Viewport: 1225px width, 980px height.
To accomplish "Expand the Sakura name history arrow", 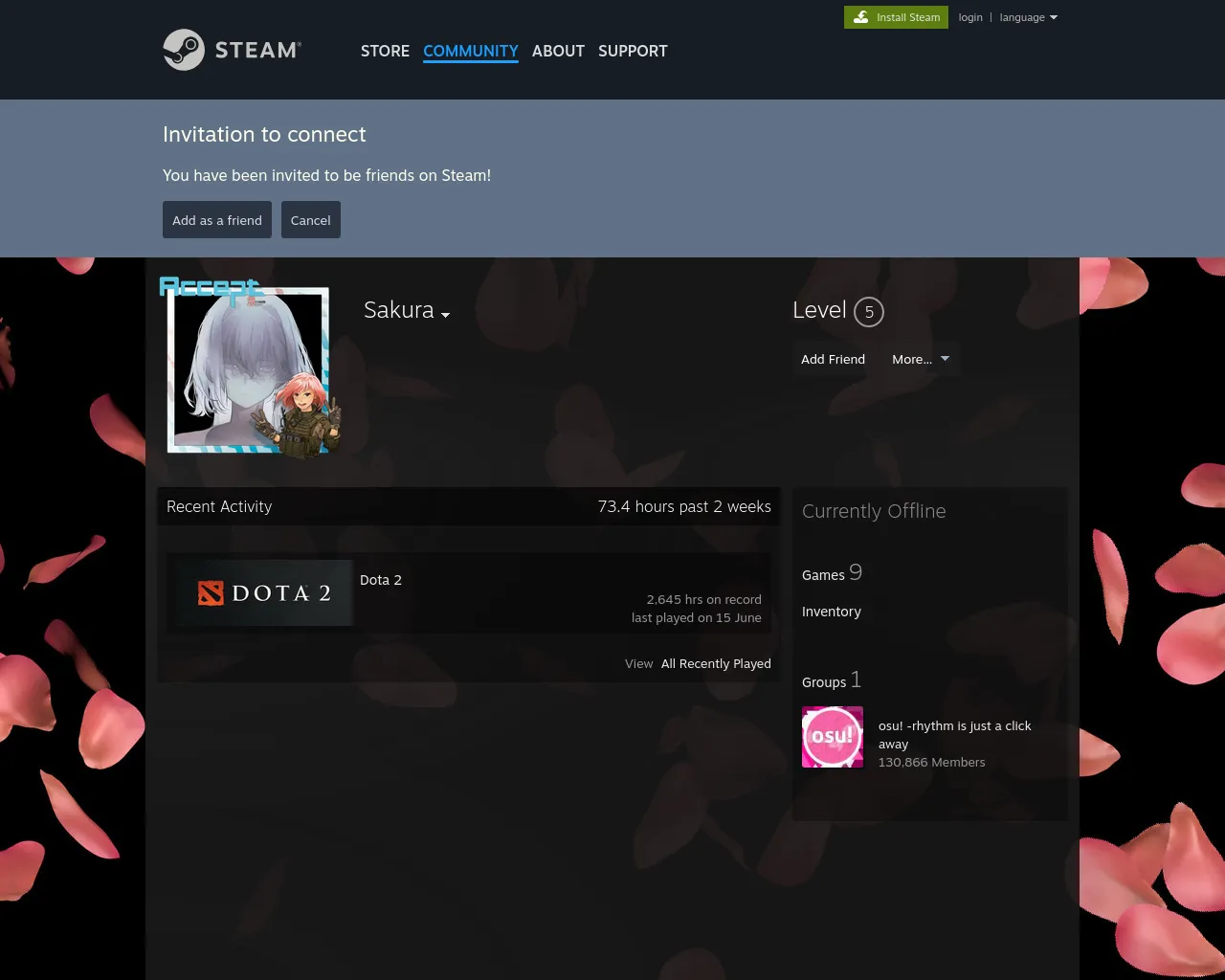I will click(445, 315).
